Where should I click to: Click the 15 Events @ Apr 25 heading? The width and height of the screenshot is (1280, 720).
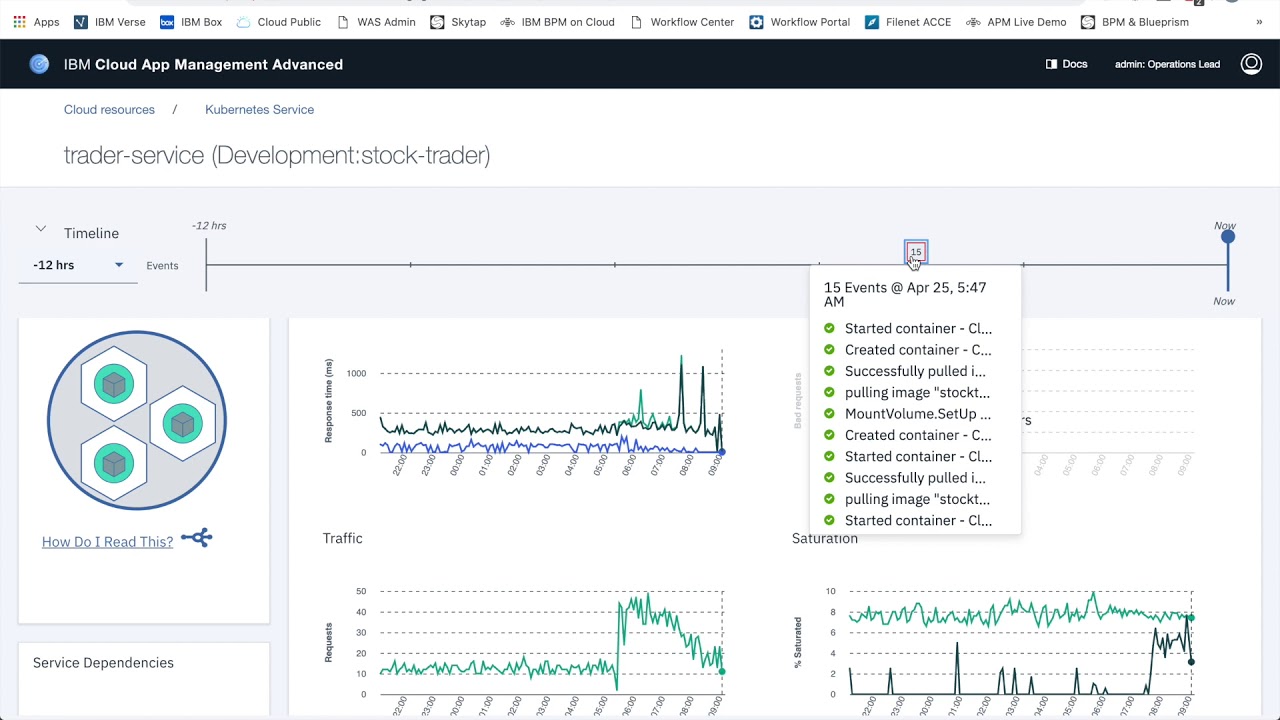point(905,294)
